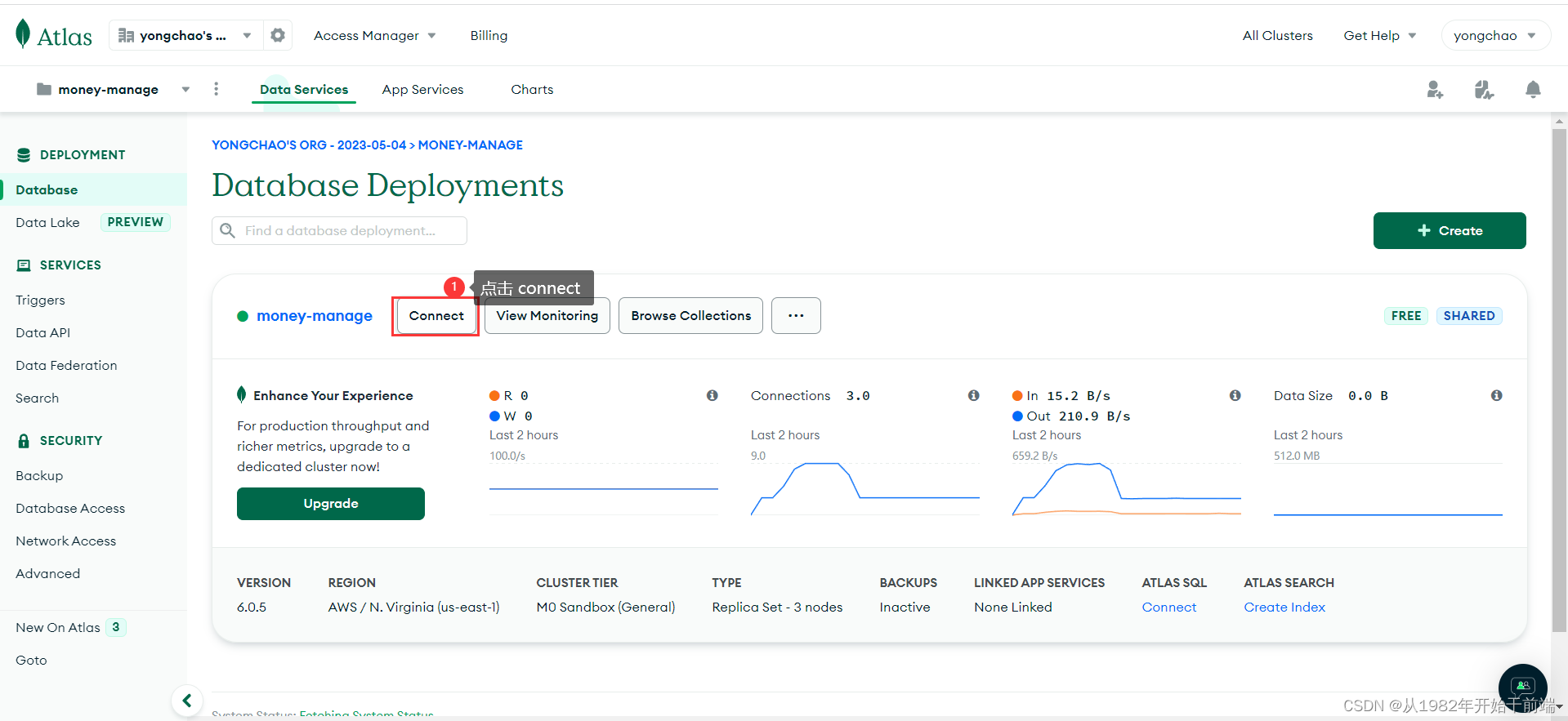Click Create Index link under Atlas Search

[x=1284, y=607]
